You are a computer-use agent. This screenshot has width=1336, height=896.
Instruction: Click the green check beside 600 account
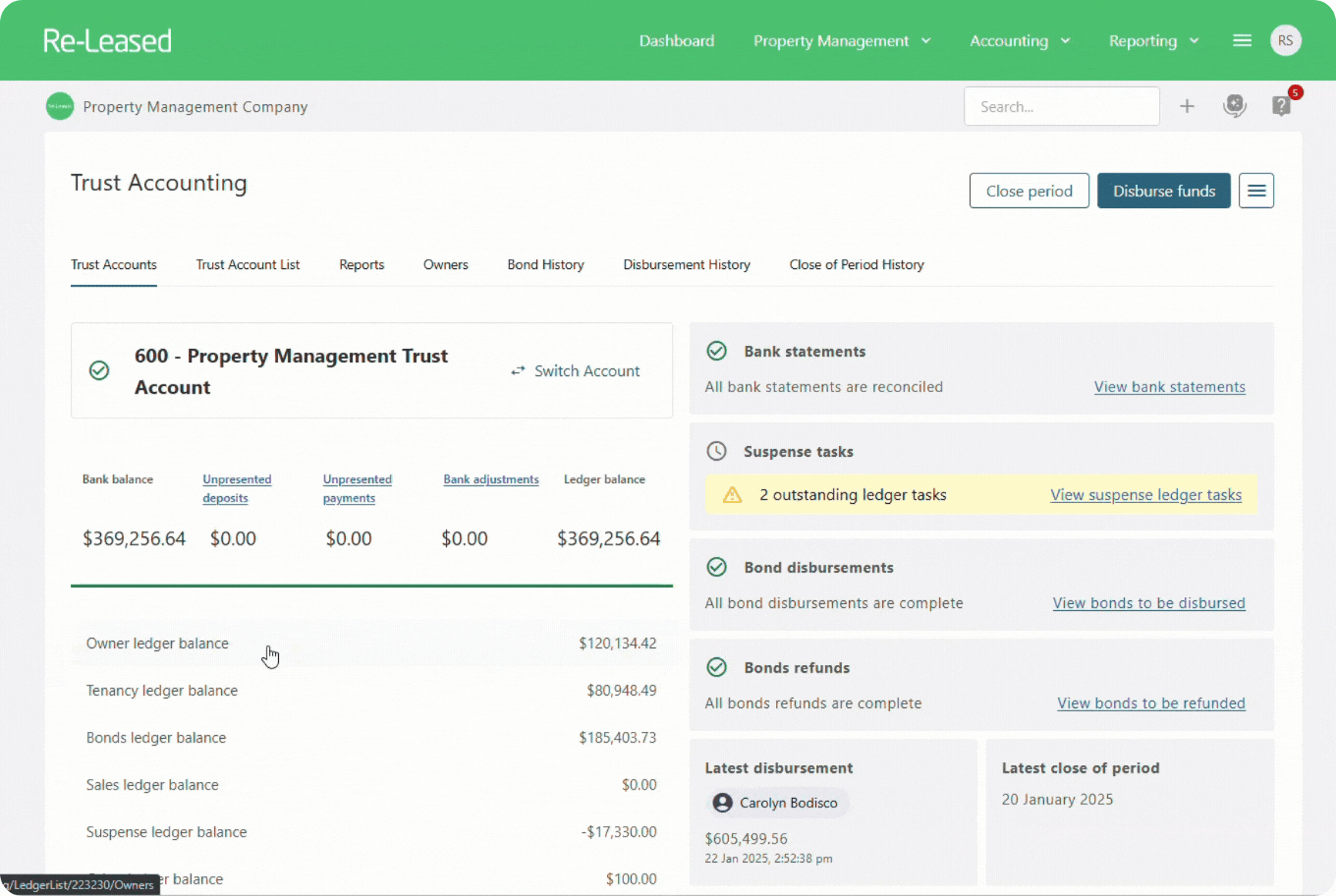point(99,370)
